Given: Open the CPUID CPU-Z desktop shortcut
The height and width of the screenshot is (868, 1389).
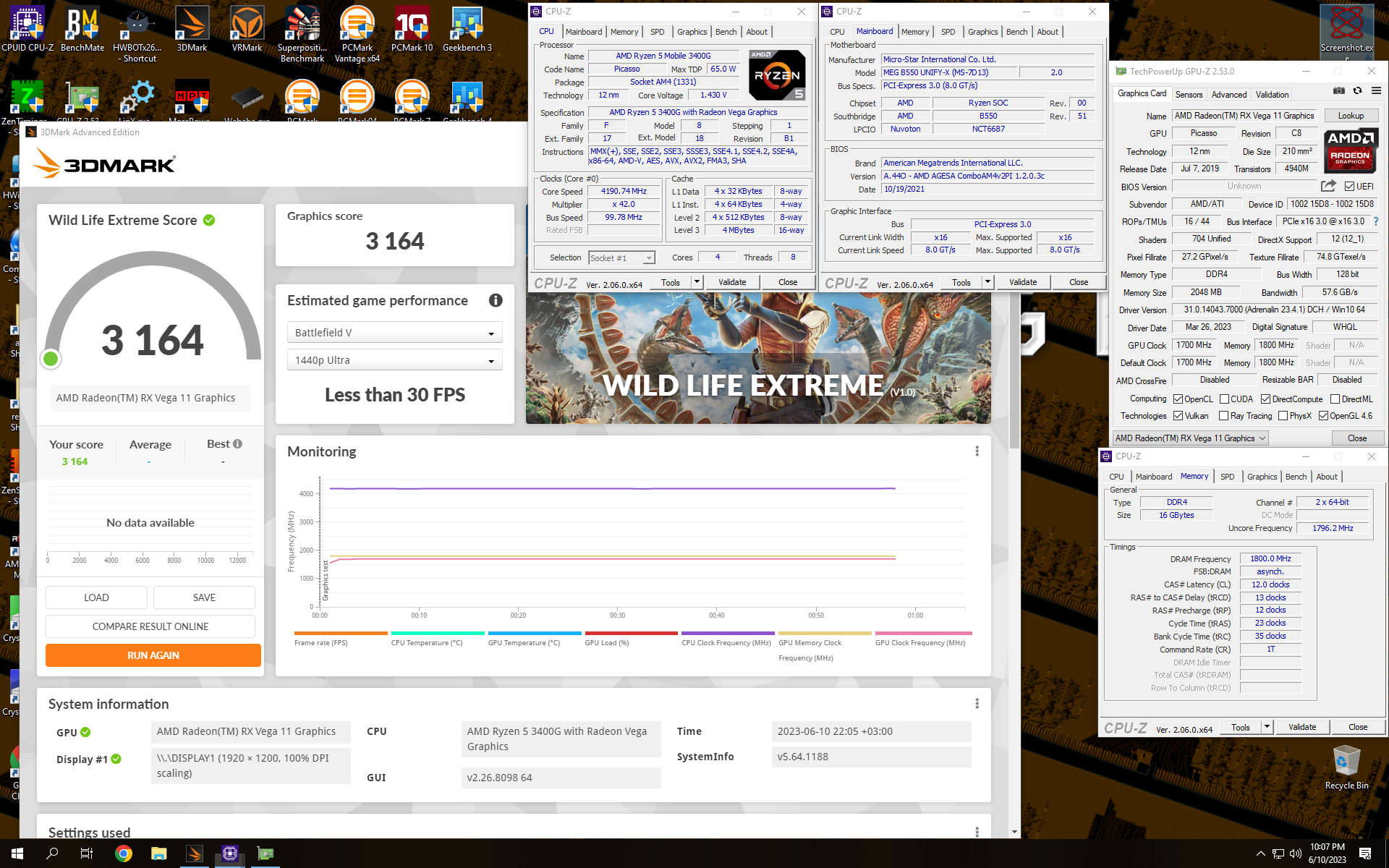Looking at the screenshot, I should pyautogui.click(x=27, y=29).
